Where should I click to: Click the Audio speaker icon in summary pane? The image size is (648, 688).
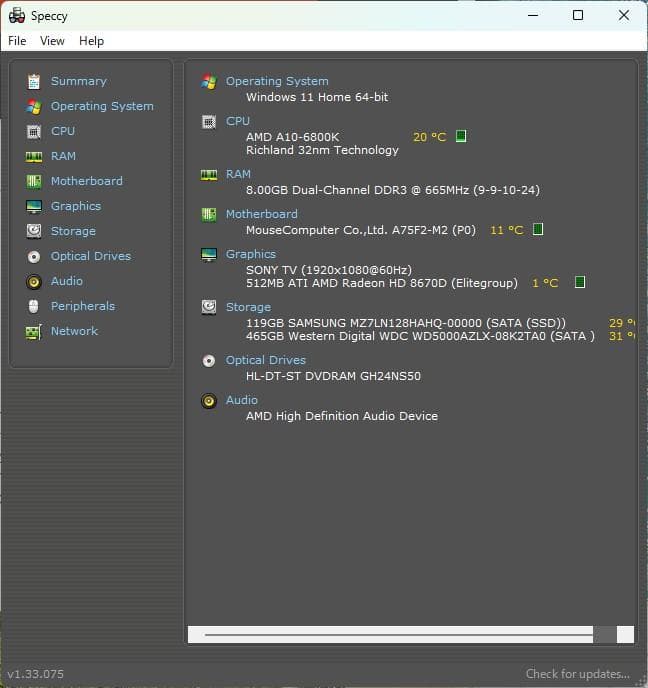209,401
